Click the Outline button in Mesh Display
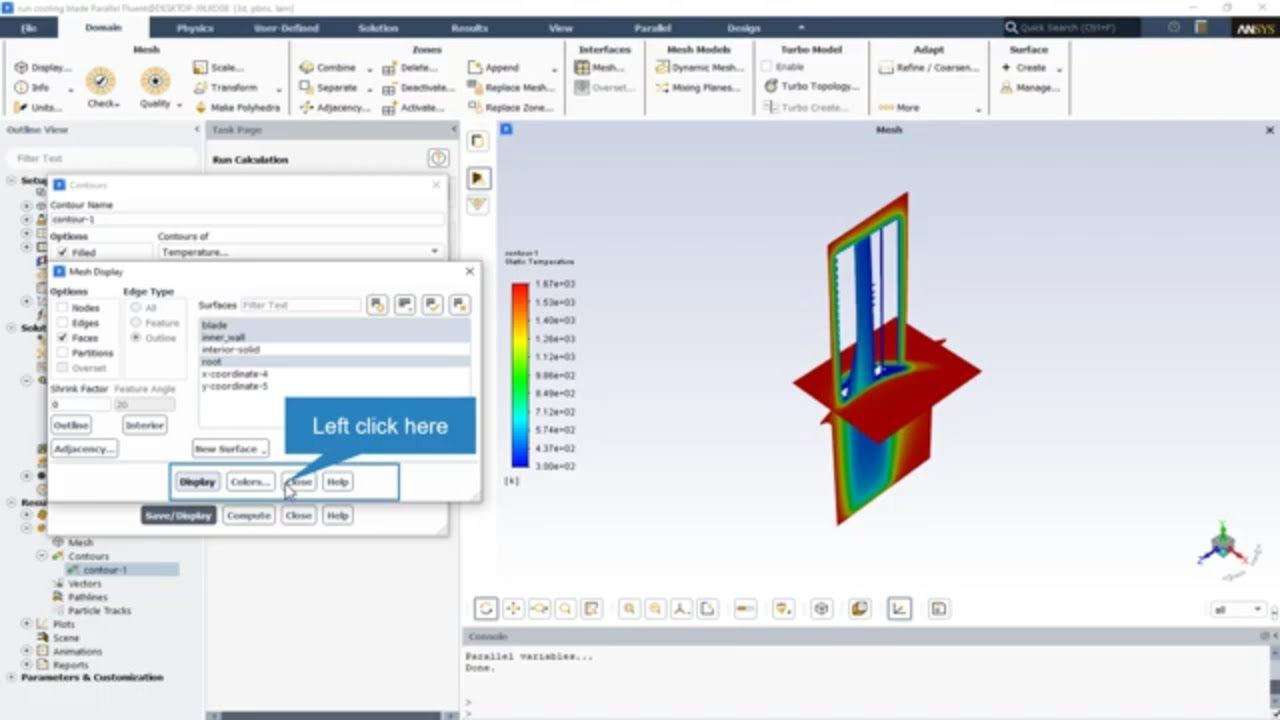1280x720 pixels. click(71, 425)
